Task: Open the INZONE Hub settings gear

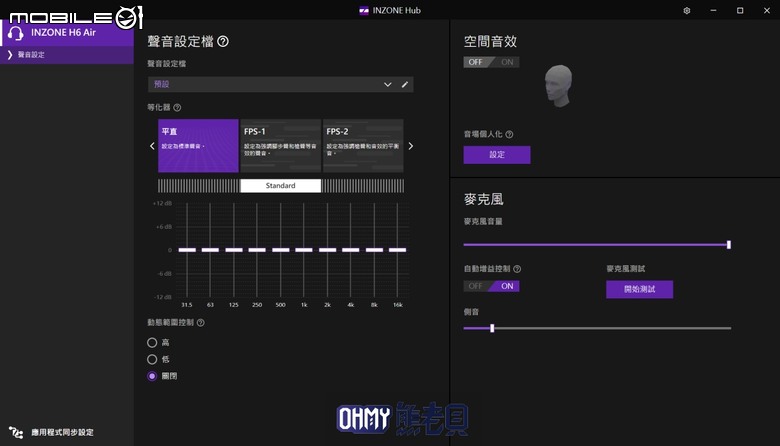Action: (686, 10)
